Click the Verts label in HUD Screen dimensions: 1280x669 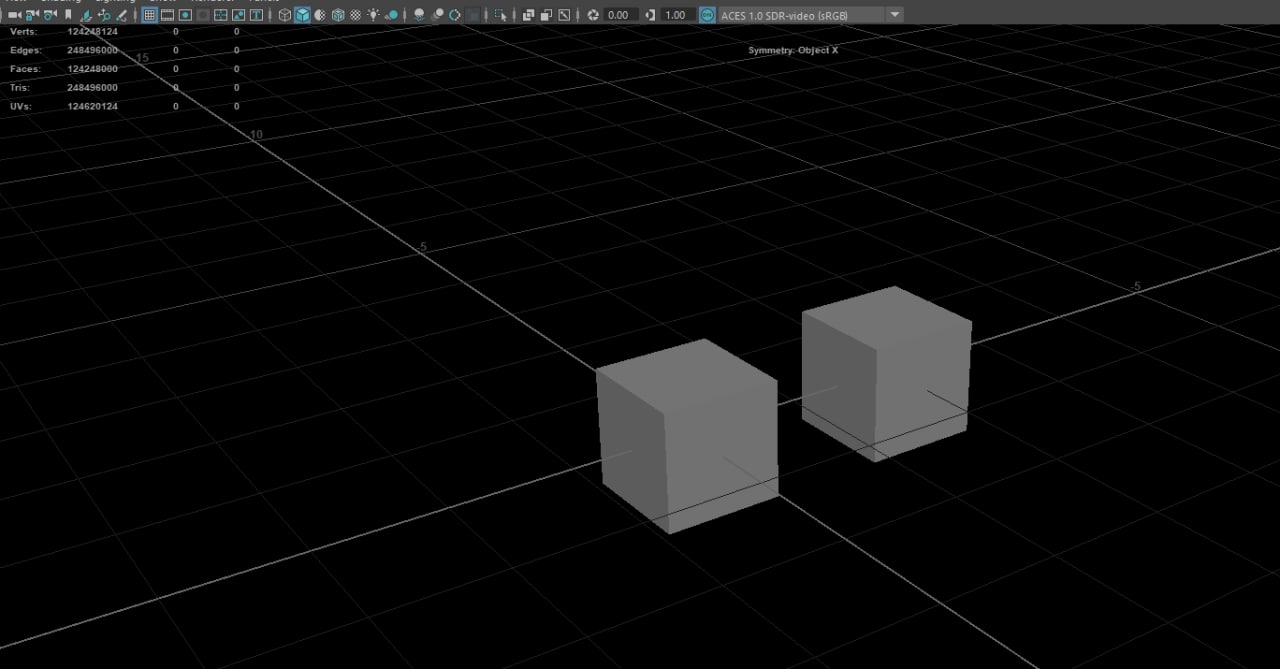point(23,32)
